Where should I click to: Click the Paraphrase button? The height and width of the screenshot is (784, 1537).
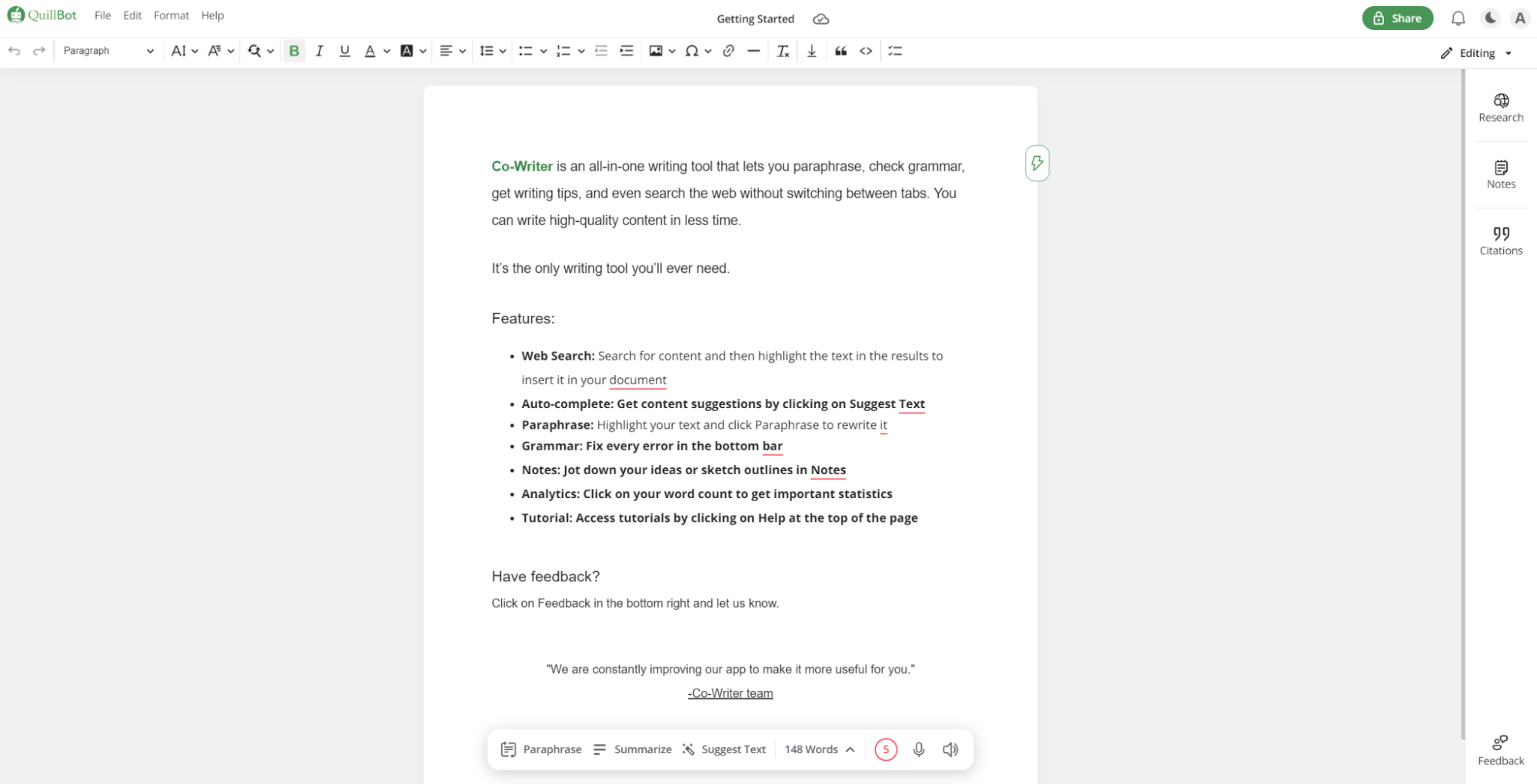pyautogui.click(x=541, y=749)
